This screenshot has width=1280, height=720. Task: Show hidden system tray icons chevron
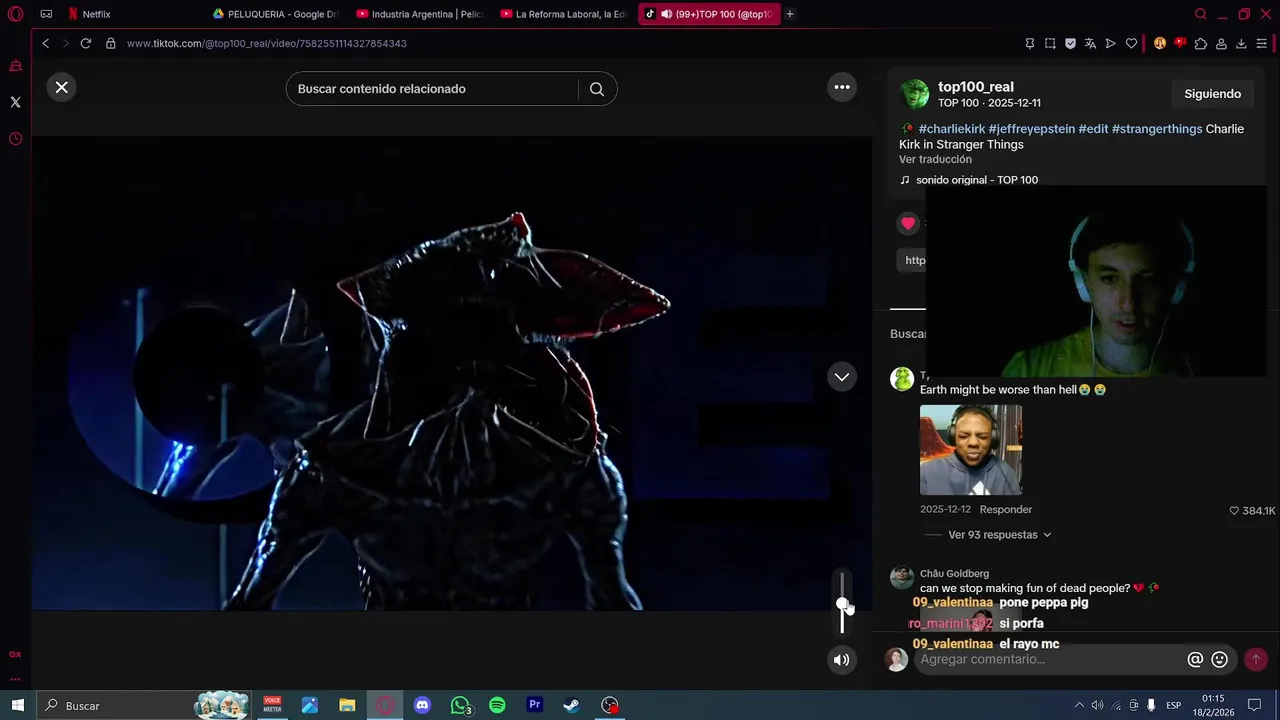tap(1079, 705)
